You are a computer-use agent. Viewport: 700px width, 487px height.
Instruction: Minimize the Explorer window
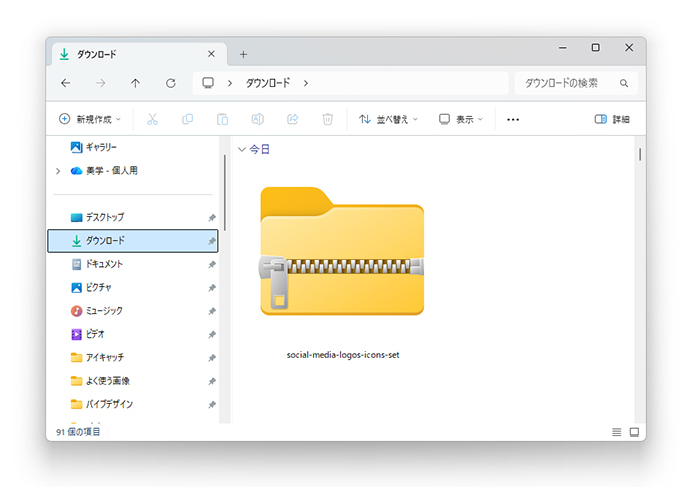563,47
